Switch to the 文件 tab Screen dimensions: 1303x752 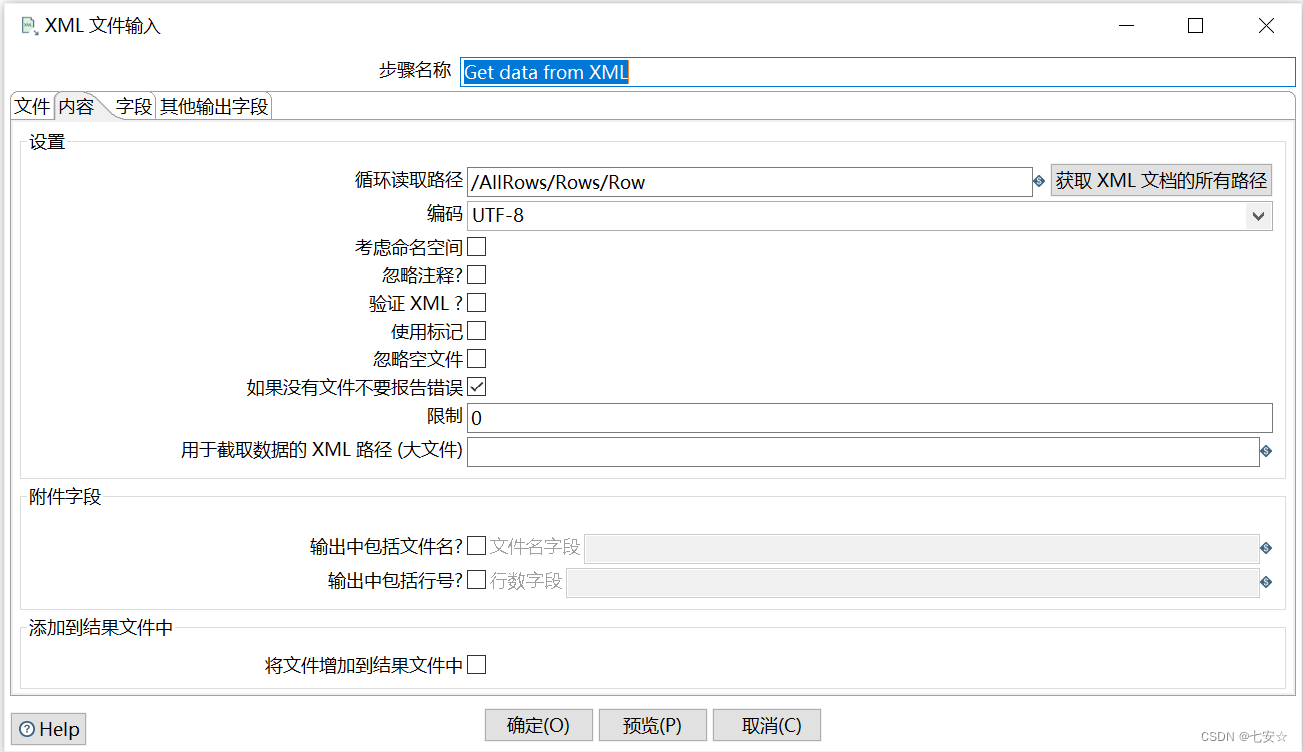click(31, 105)
